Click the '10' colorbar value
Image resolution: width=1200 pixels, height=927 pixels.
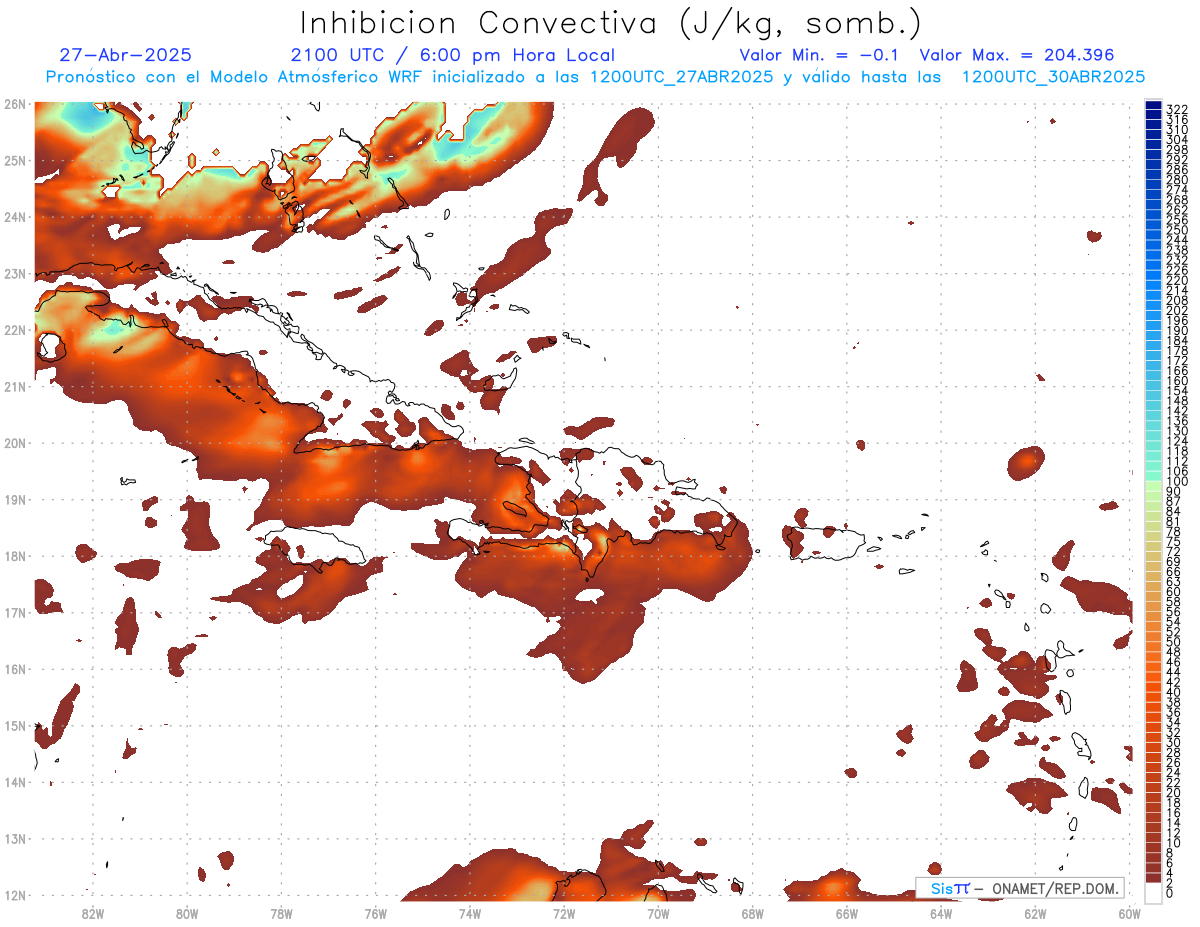(x=1173, y=843)
